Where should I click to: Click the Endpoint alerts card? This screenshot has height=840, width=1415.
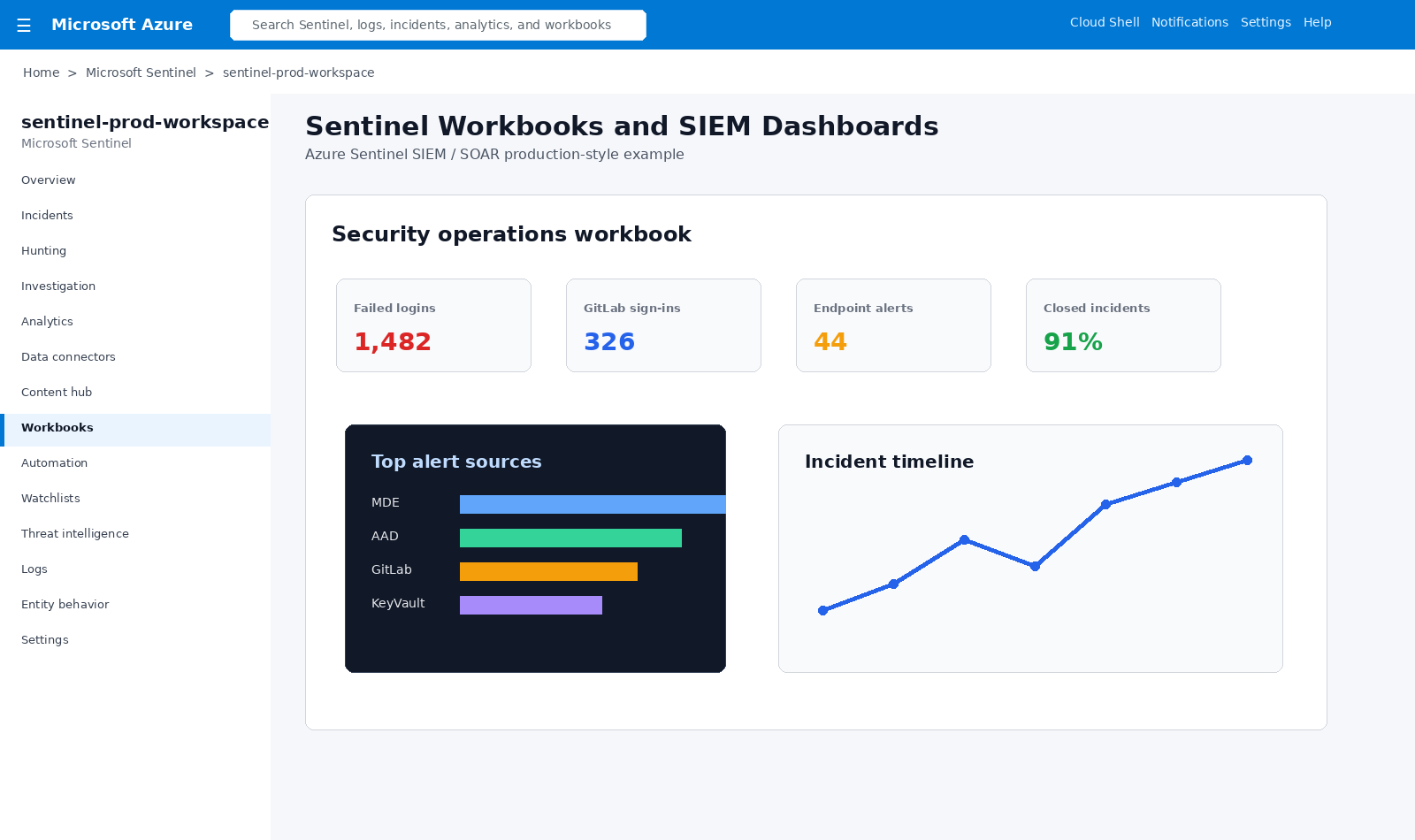(893, 325)
